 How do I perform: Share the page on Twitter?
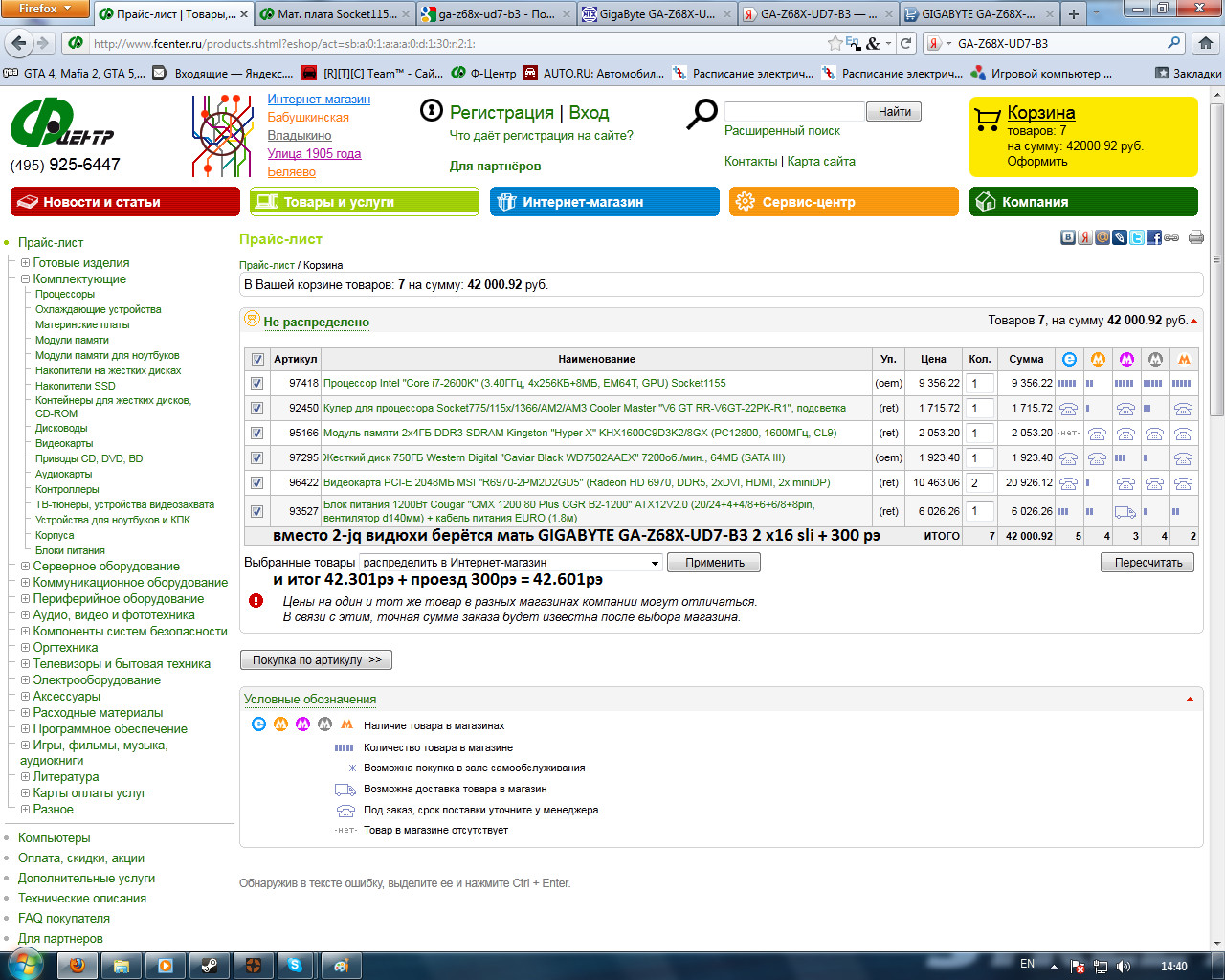click(x=1137, y=237)
